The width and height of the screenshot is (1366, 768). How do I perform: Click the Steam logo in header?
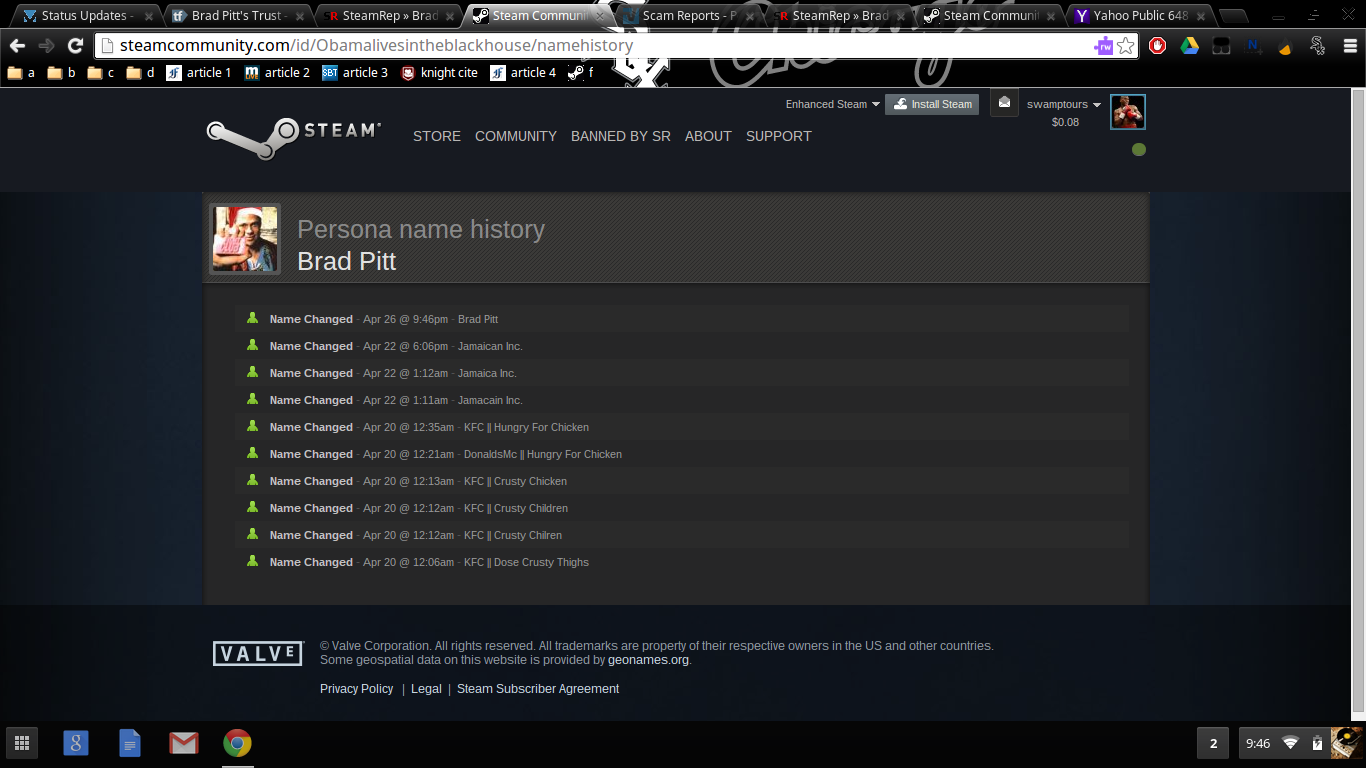(293, 137)
